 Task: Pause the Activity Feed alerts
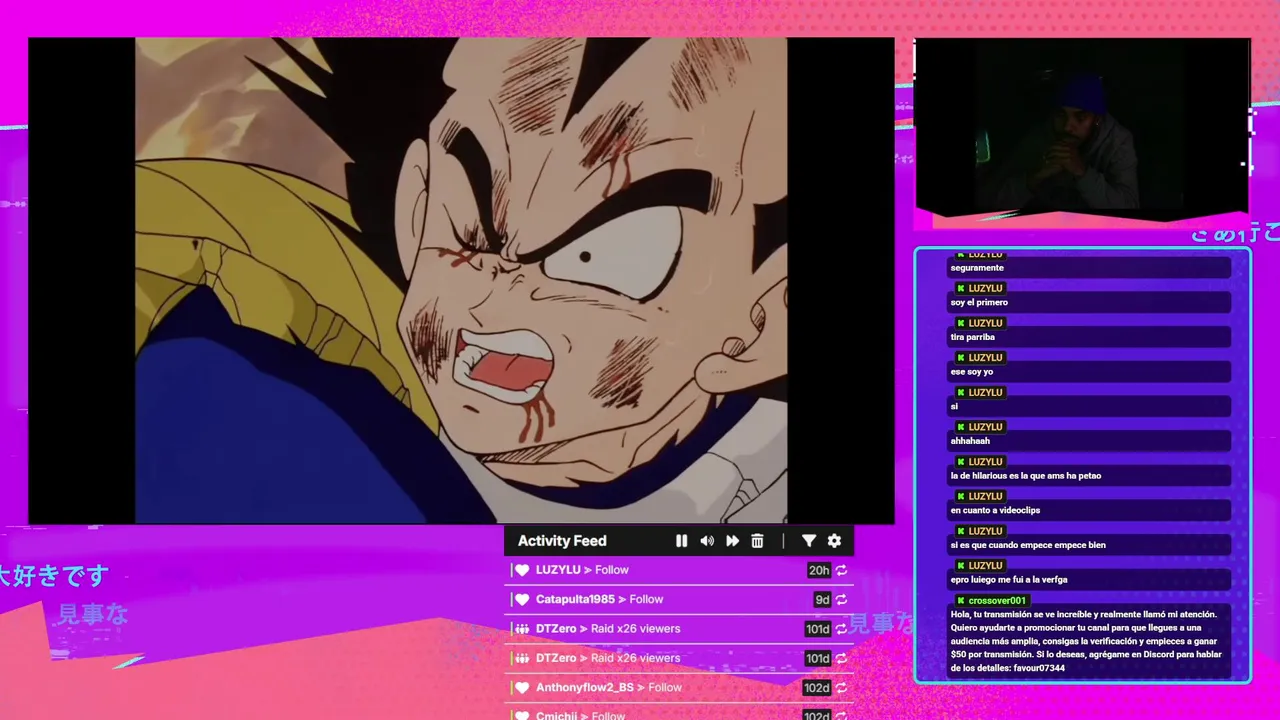681,541
